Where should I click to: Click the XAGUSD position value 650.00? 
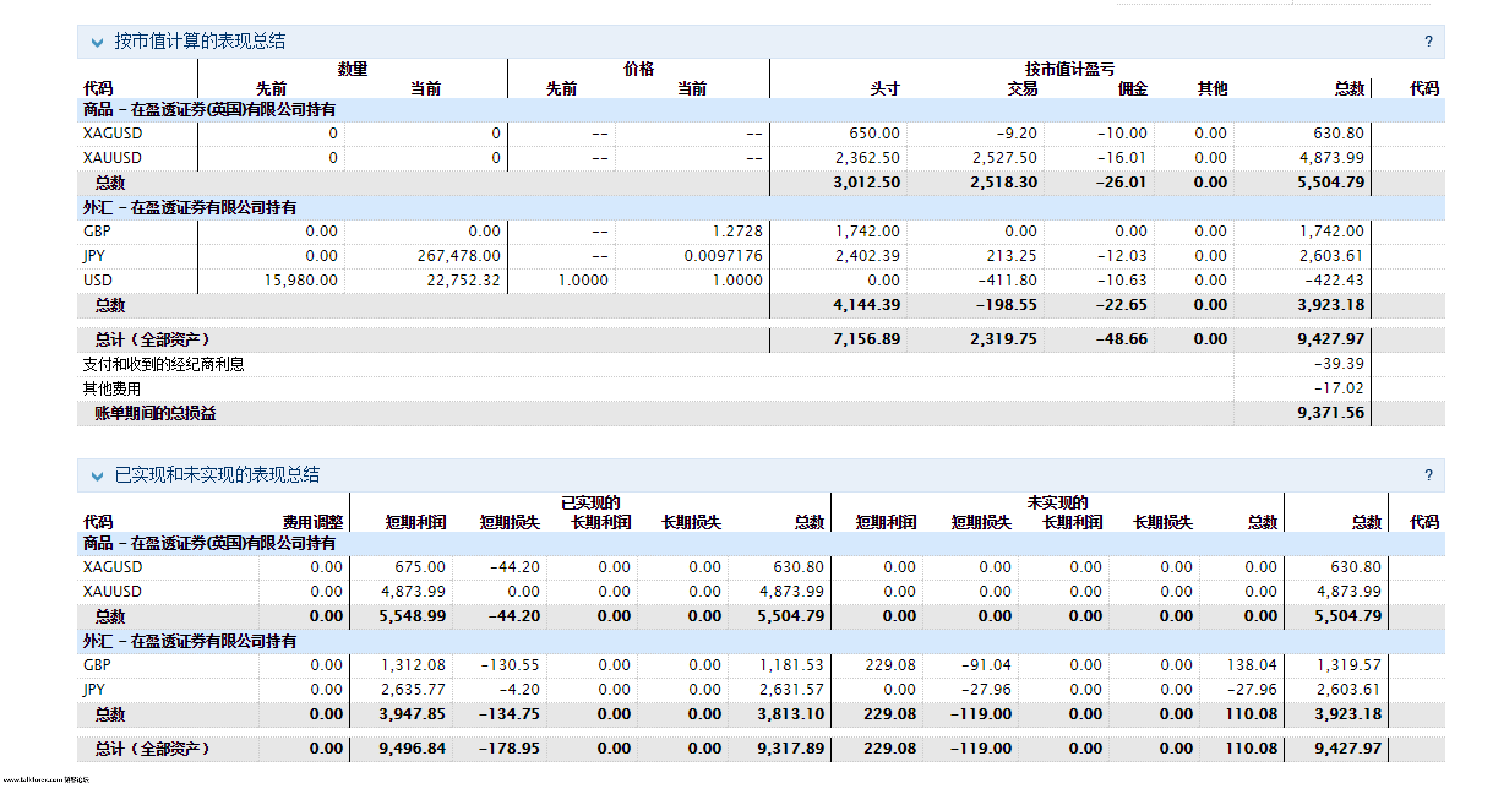[874, 134]
